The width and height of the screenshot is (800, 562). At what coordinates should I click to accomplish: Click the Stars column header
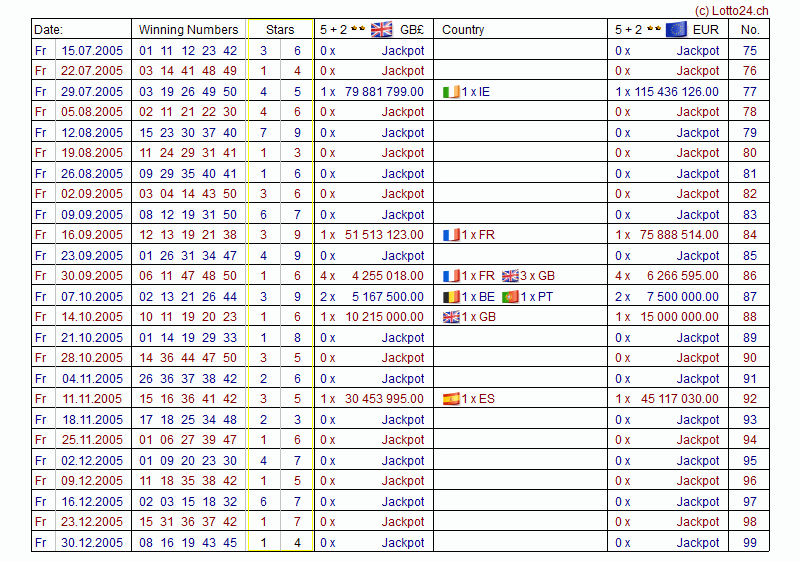point(280,30)
